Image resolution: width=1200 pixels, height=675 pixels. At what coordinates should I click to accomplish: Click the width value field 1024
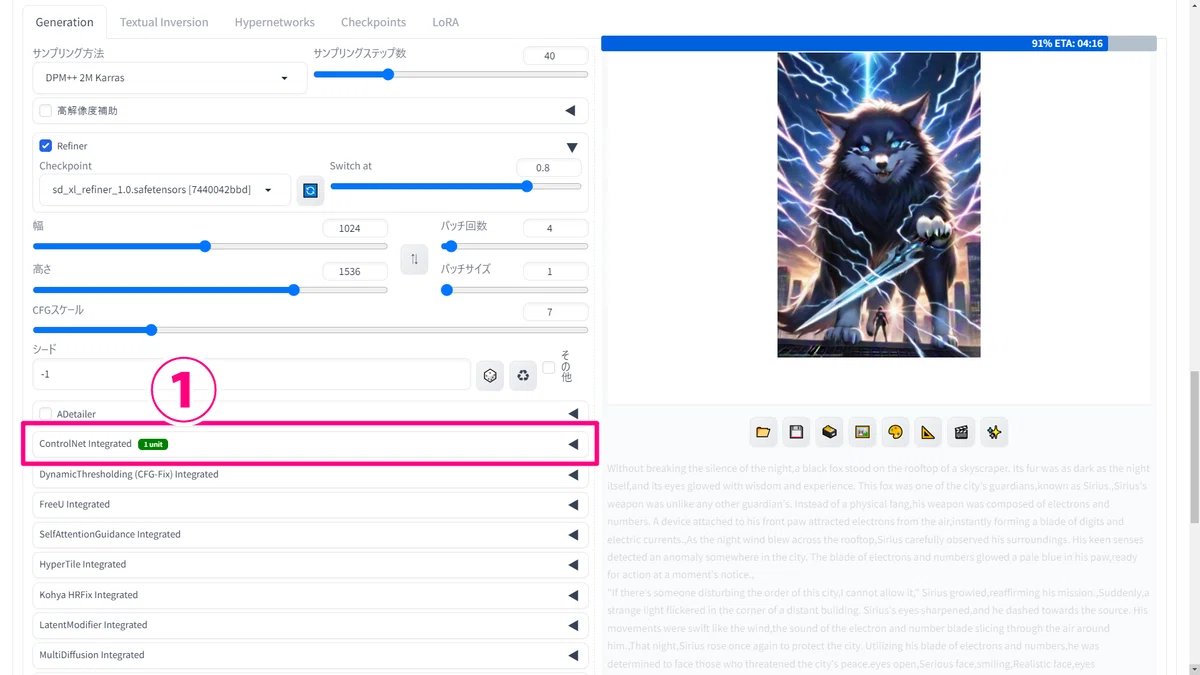tap(355, 228)
